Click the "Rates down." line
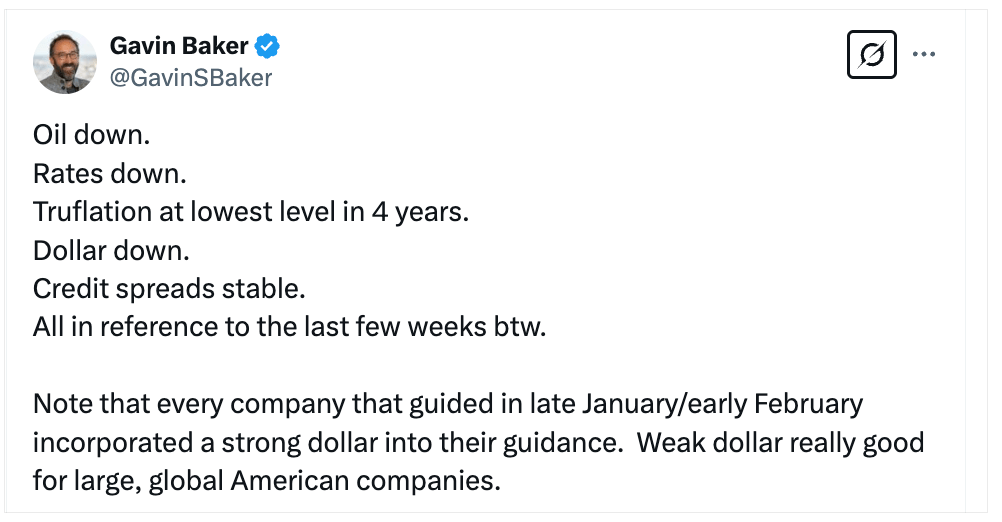Image resolution: width=1002 pixels, height=522 pixels. 109,175
